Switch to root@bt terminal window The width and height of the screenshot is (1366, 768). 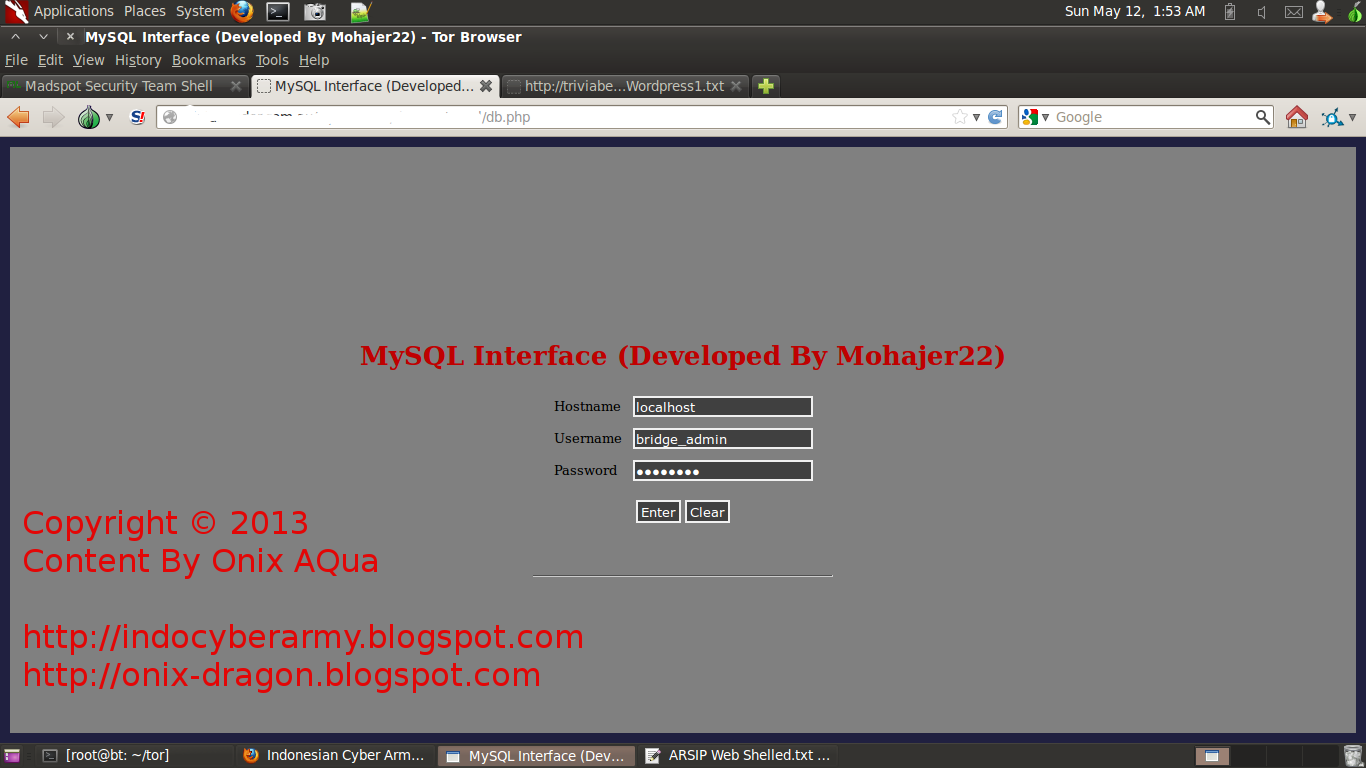coord(135,756)
